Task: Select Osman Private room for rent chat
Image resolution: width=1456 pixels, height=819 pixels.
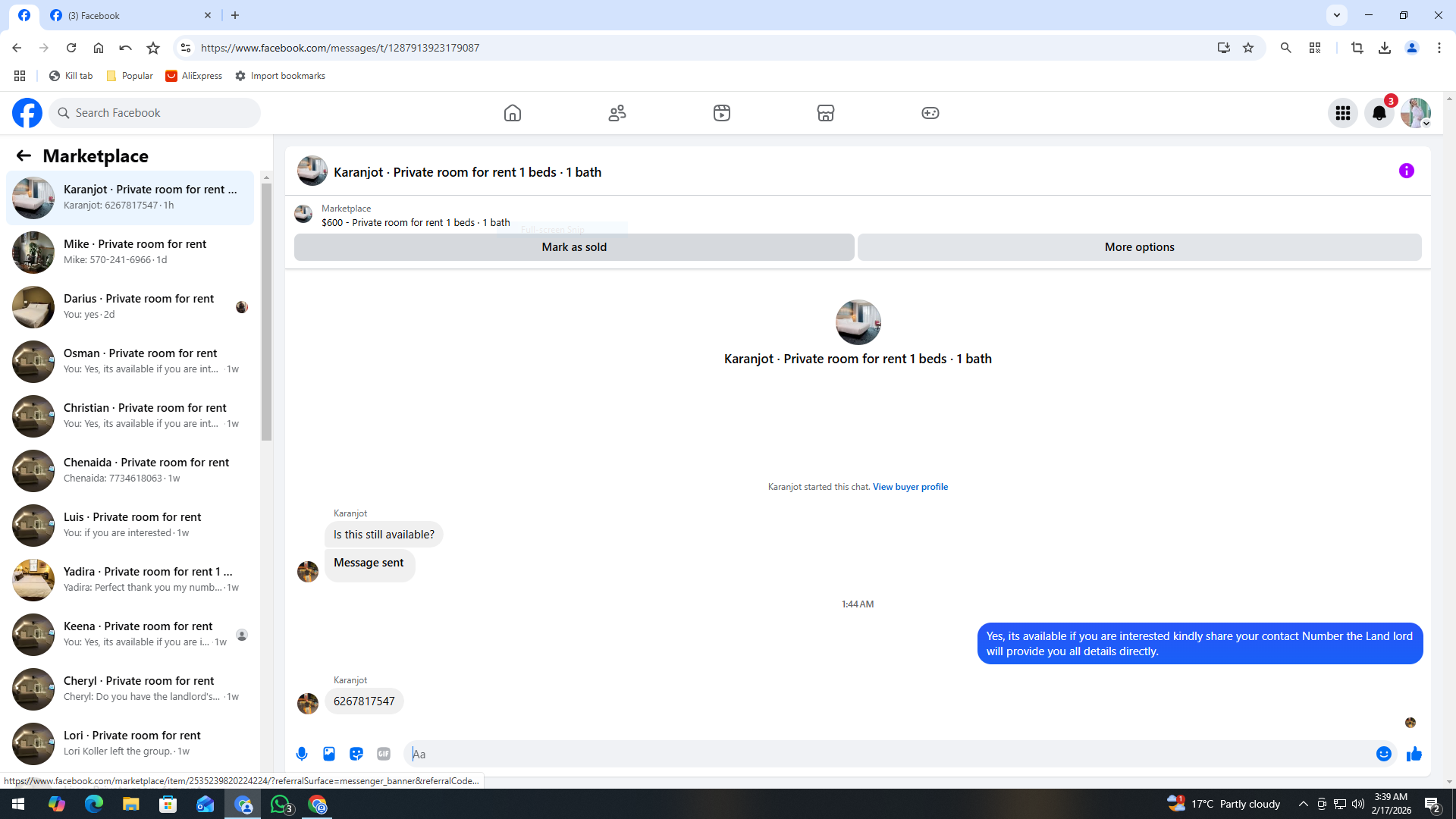Action: [x=130, y=361]
